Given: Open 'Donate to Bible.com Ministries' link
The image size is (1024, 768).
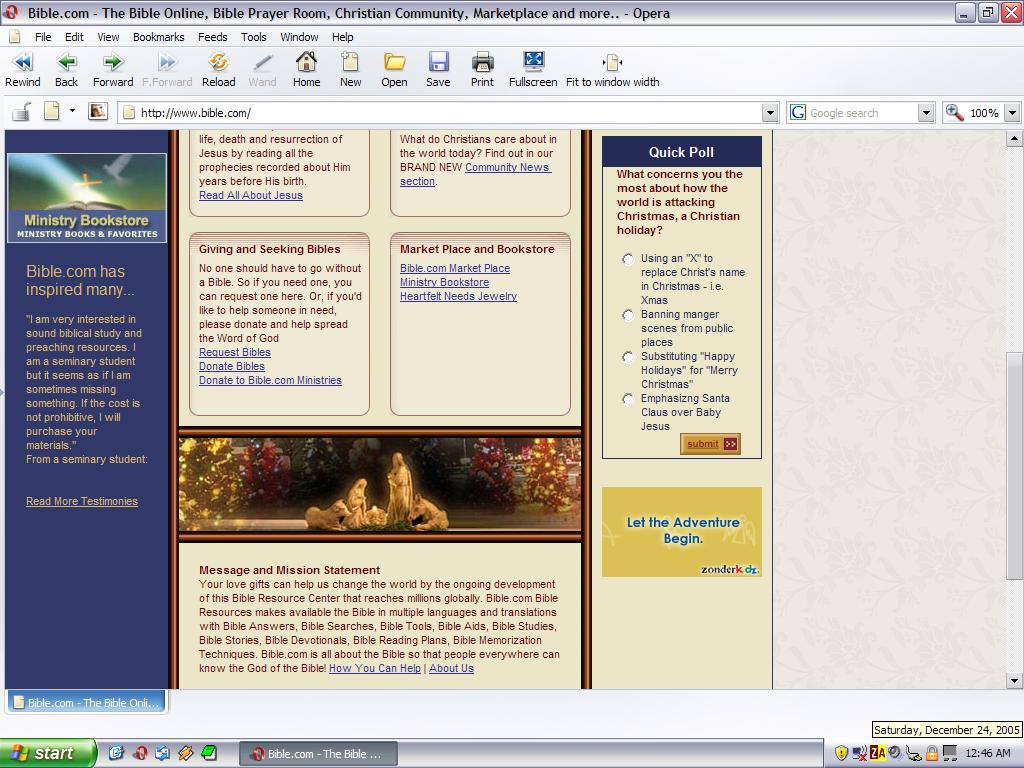Looking at the screenshot, I should tap(270, 380).
